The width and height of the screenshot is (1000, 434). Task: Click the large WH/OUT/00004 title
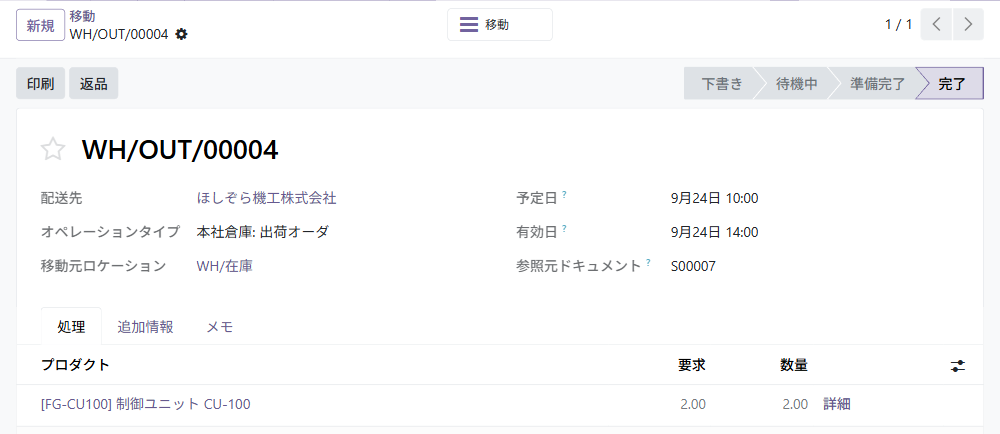point(180,150)
